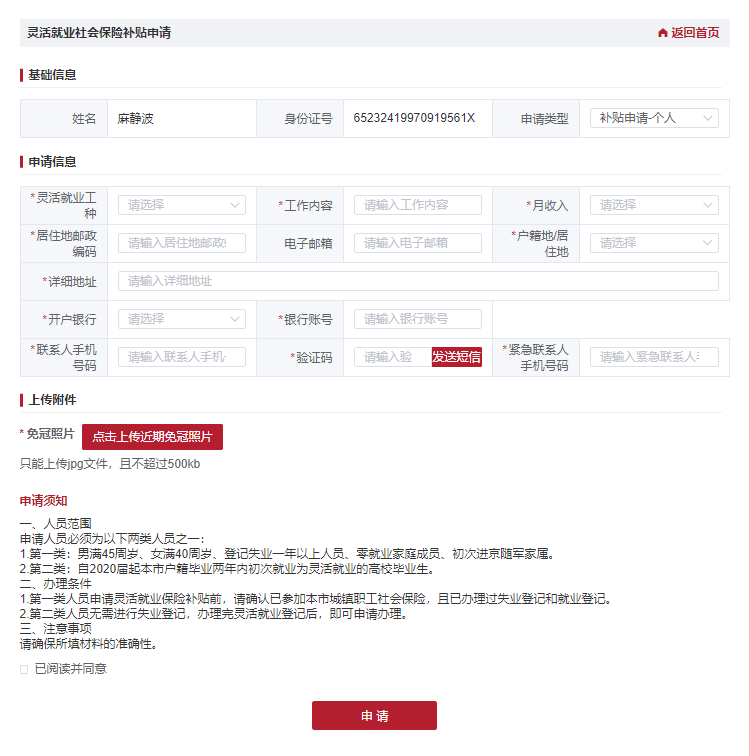Viewport: 749px width, 756px height.
Task: Check the 已阅读并同意 checkbox
Action: (x=24, y=669)
